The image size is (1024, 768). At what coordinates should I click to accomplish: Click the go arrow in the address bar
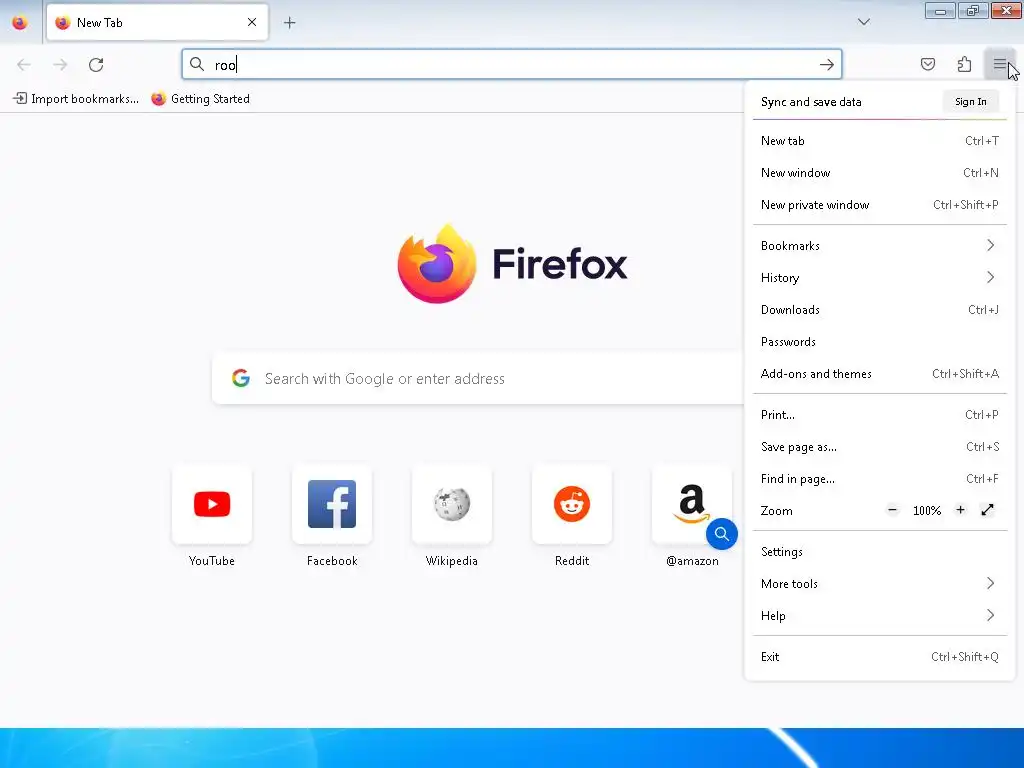click(826, 65)
